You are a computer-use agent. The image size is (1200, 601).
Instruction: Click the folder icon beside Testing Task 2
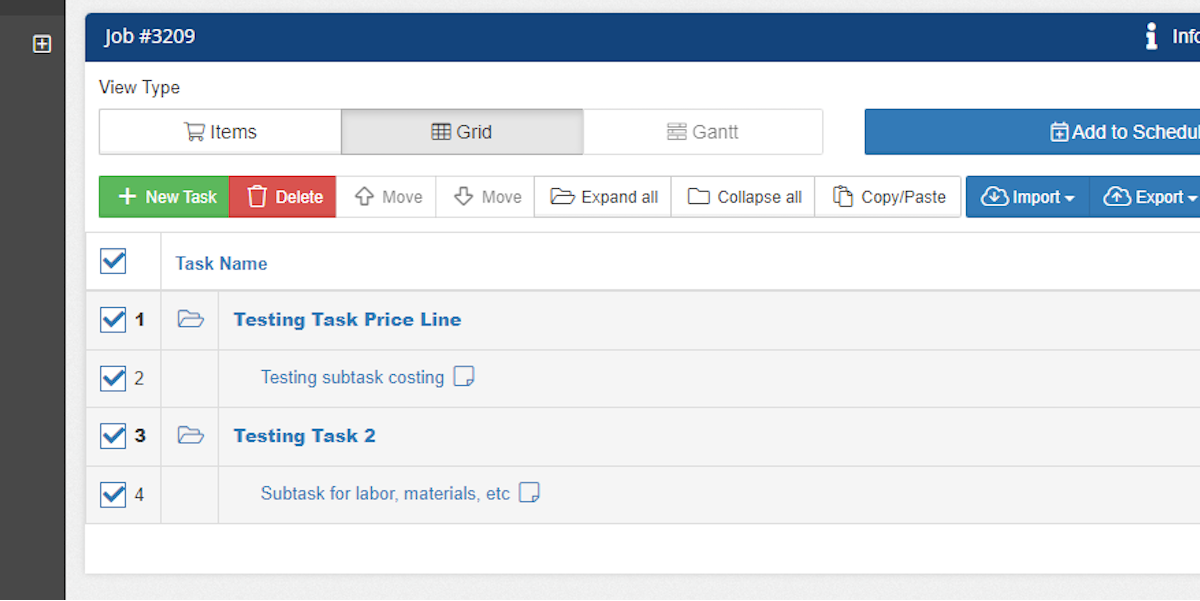point(190,435)
